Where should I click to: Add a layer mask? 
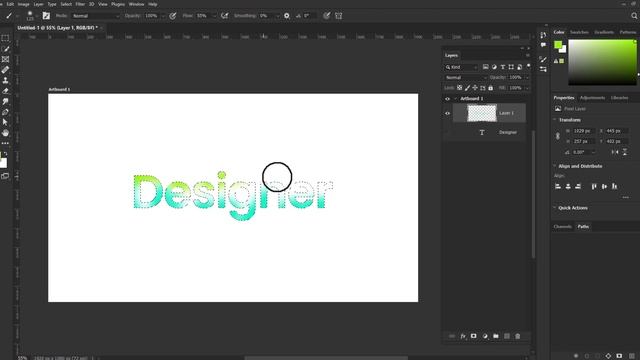coord(473,336)
